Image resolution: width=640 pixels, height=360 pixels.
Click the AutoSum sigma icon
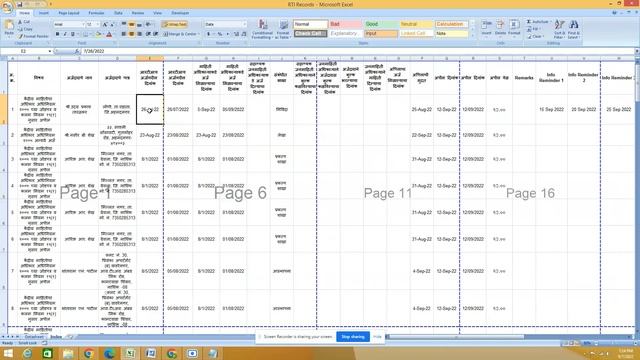529,22
